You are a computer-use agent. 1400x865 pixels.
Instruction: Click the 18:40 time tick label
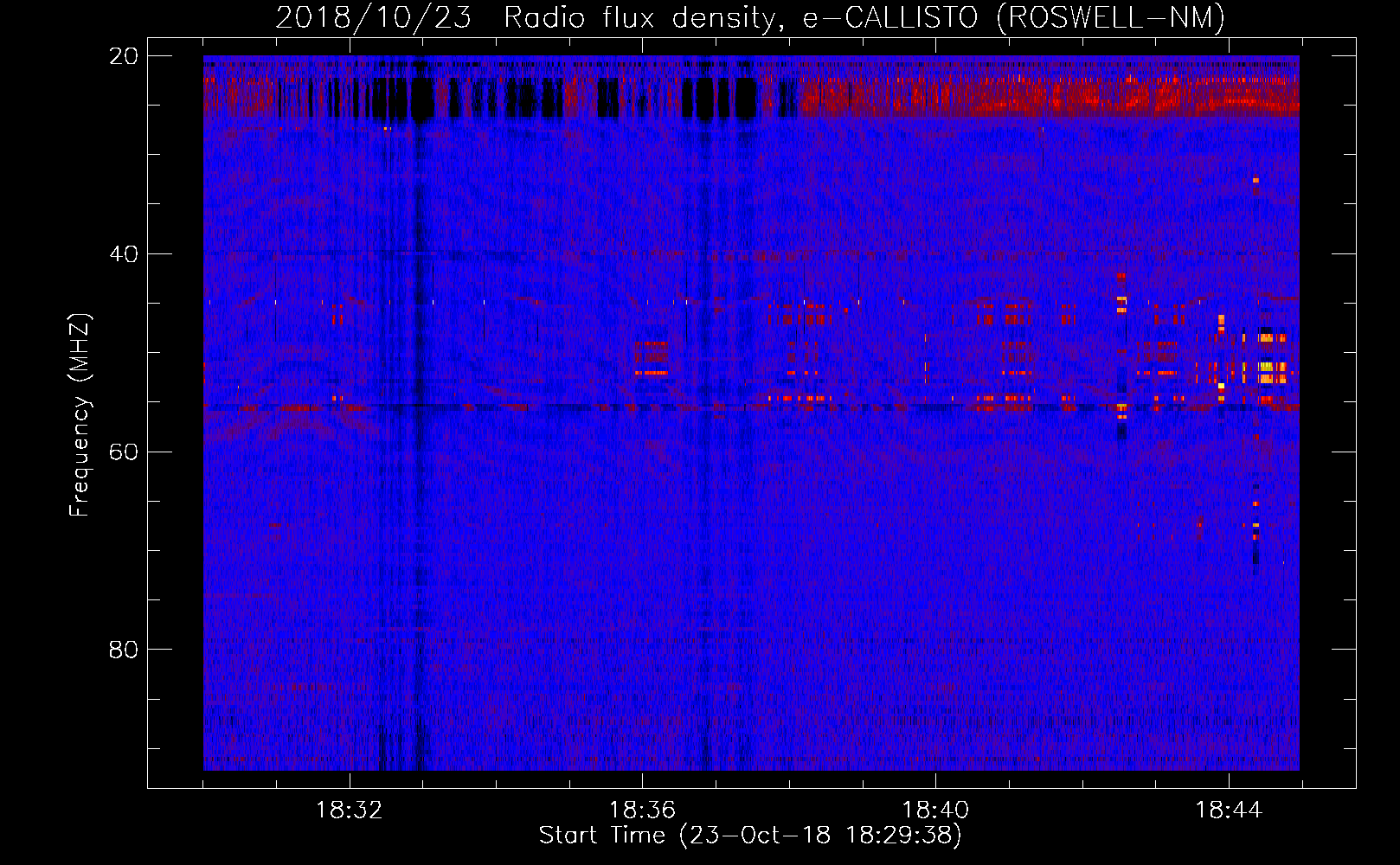(935, 811)
